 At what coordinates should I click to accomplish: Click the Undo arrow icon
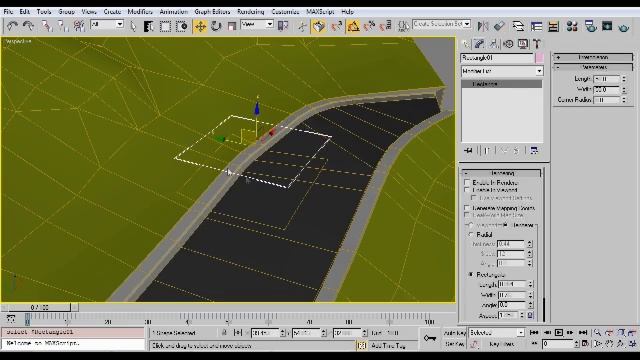pos(12,27)
